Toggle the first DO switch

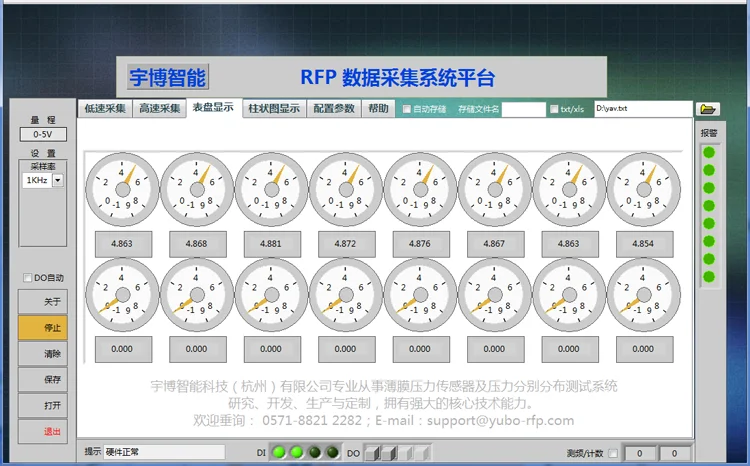372,452
